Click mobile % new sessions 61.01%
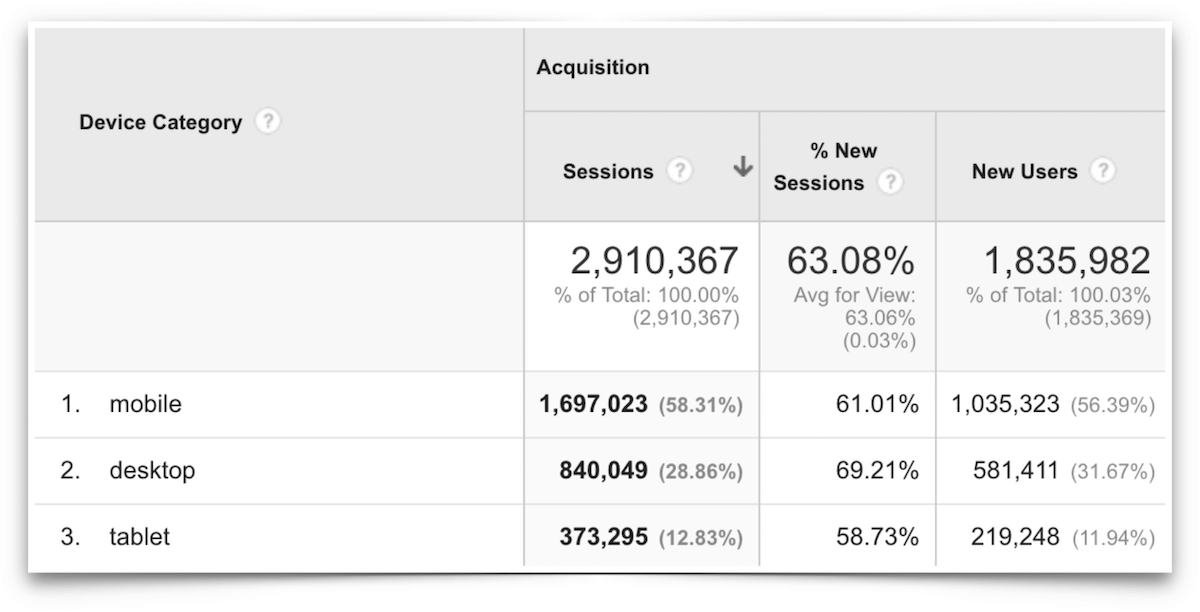 [876, 404]
